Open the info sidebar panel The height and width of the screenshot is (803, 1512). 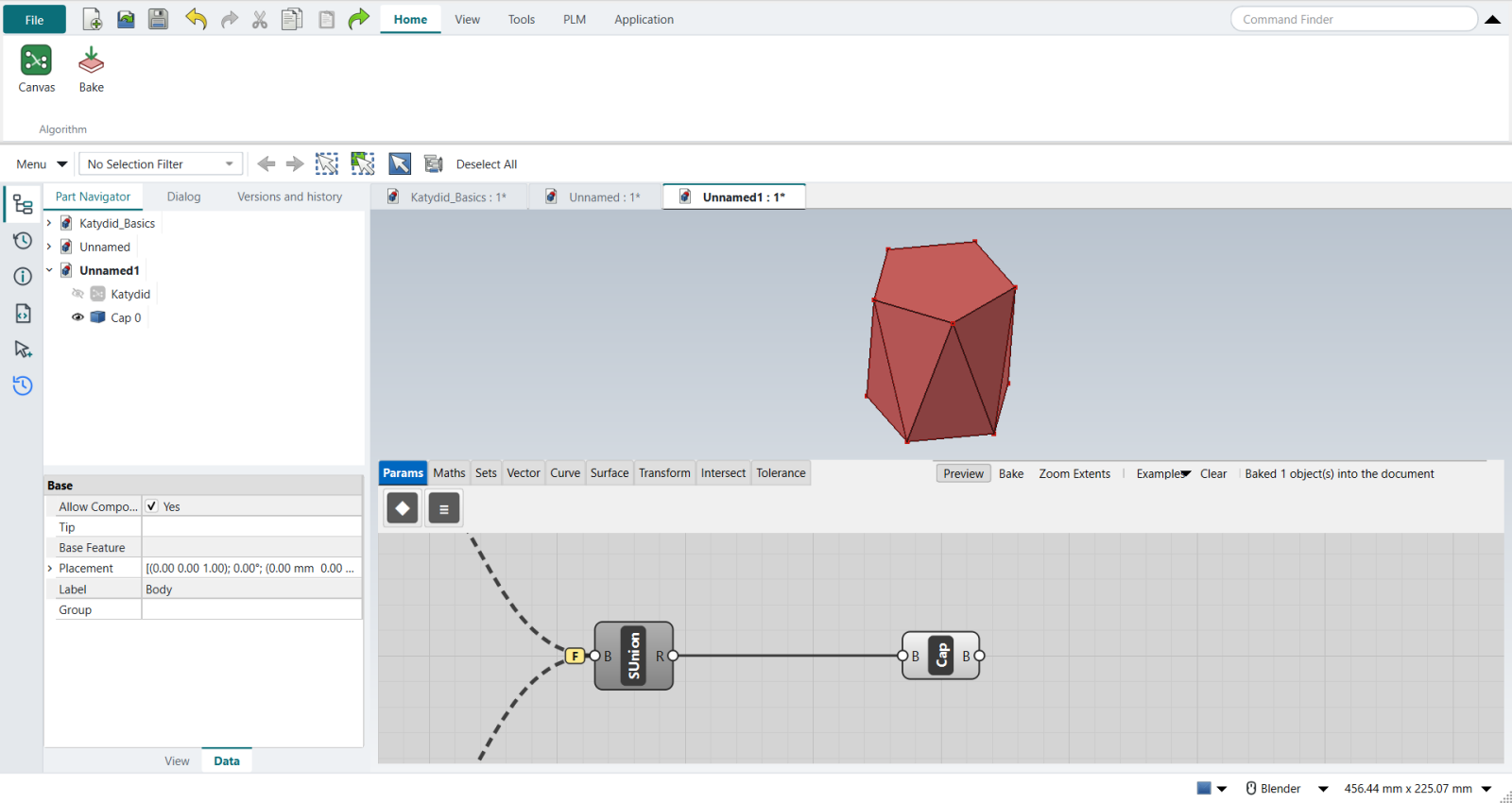[23, 277]
